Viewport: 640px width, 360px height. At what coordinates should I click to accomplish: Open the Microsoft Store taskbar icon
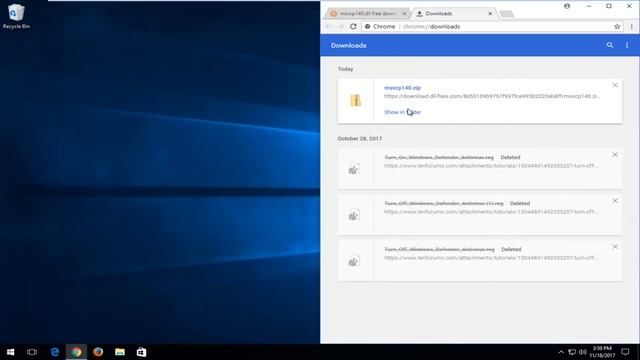(141, 352)
